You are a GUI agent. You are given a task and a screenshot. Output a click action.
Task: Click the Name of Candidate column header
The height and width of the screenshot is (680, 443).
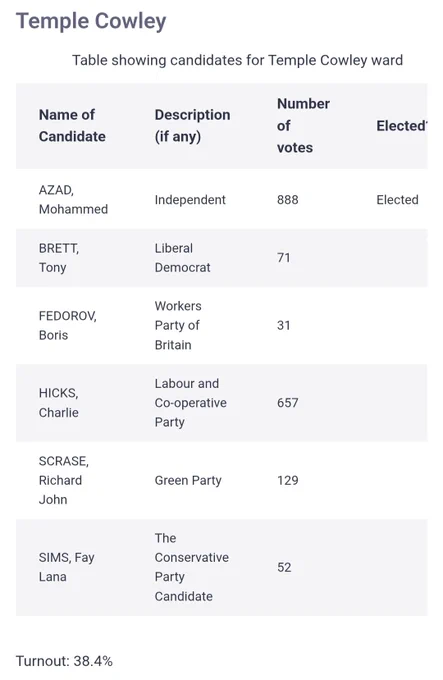(72, 126)
